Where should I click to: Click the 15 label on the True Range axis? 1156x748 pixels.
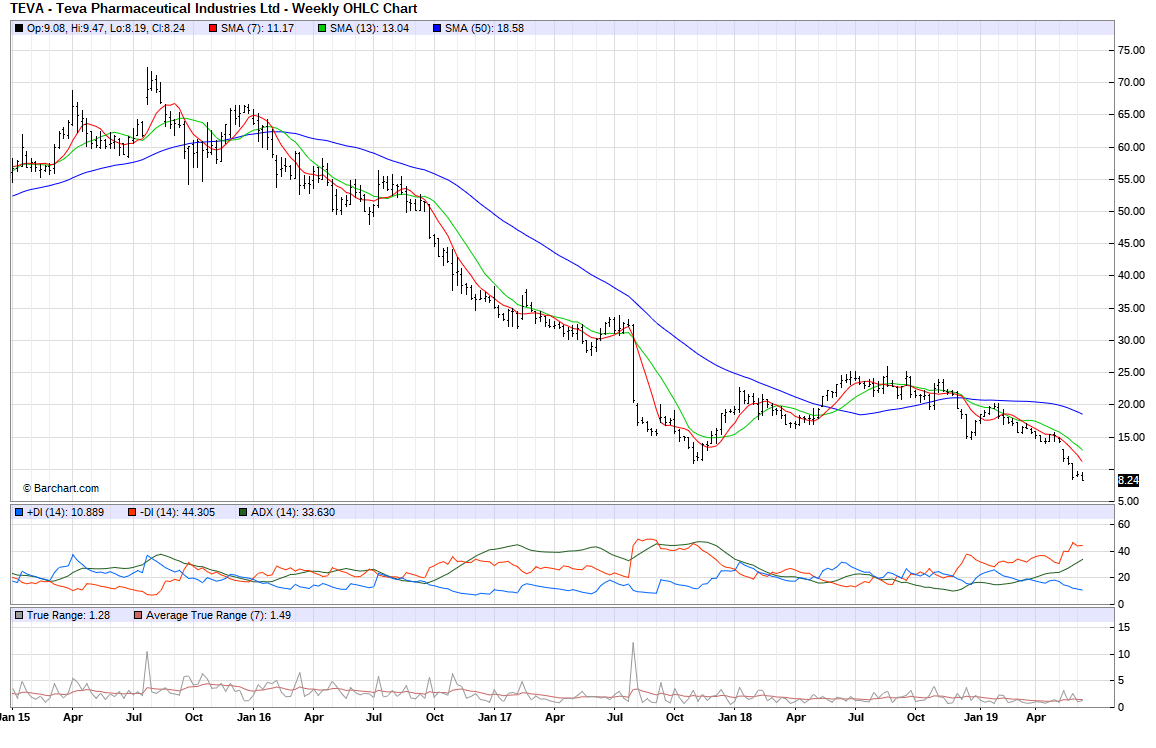point(1124,628)
